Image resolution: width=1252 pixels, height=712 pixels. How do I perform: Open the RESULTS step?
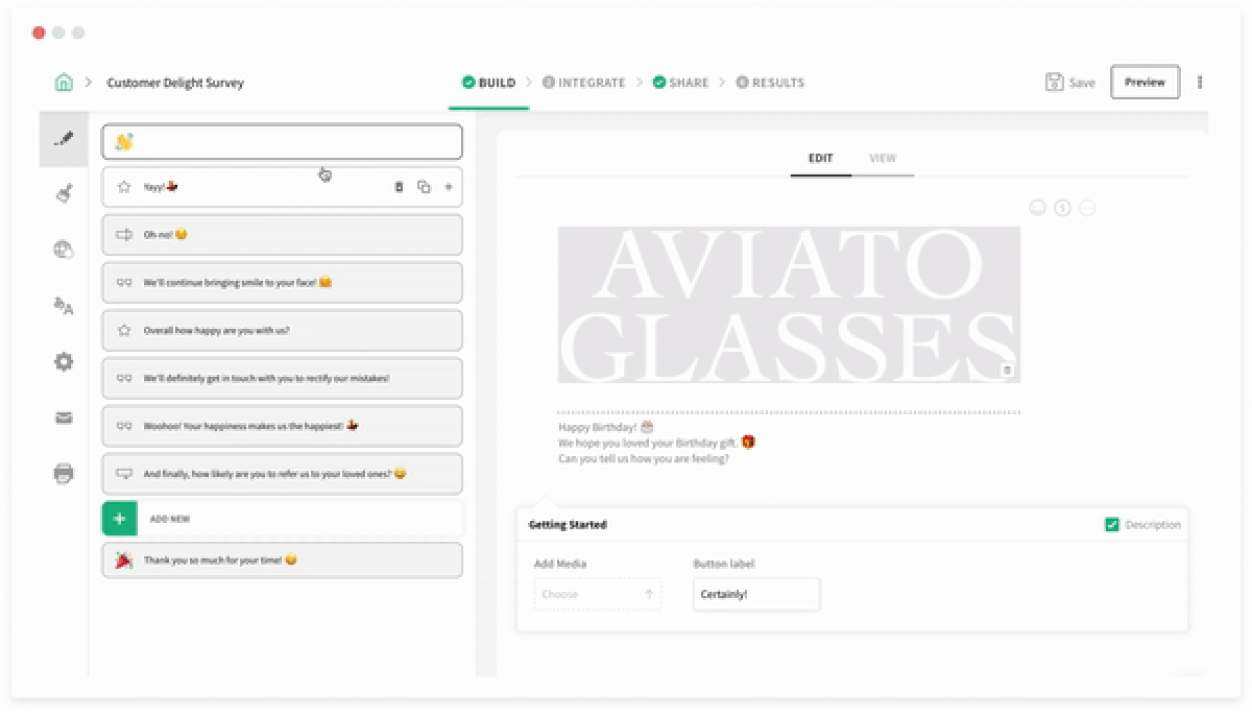770,83
